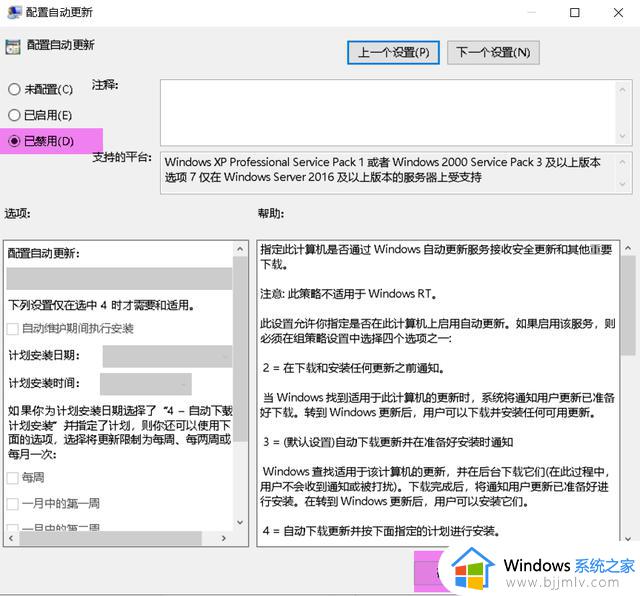This screenshot has width=640, height=596.
Task: Click the options panel horizontal scrollbar thumb
Action: click(x=110, y=538)
